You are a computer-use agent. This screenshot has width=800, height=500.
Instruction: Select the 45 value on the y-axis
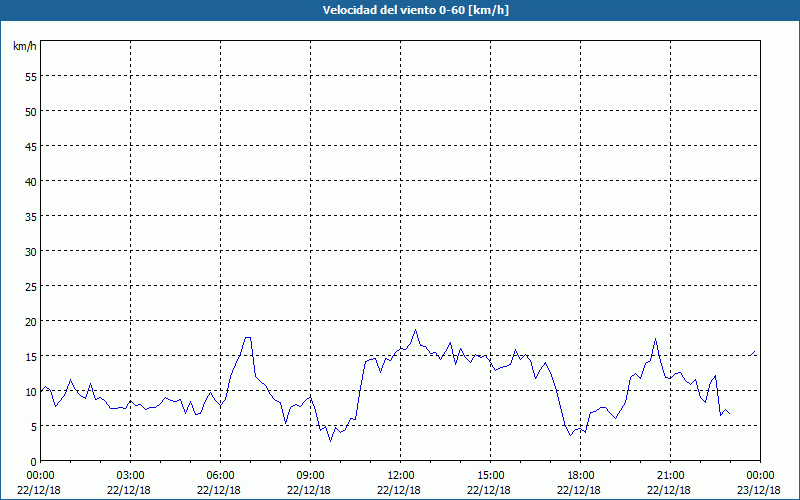(x=31, y=146)
